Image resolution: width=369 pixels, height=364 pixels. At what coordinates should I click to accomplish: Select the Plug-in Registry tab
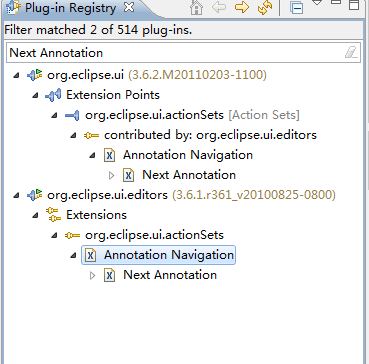coord(71,8)
